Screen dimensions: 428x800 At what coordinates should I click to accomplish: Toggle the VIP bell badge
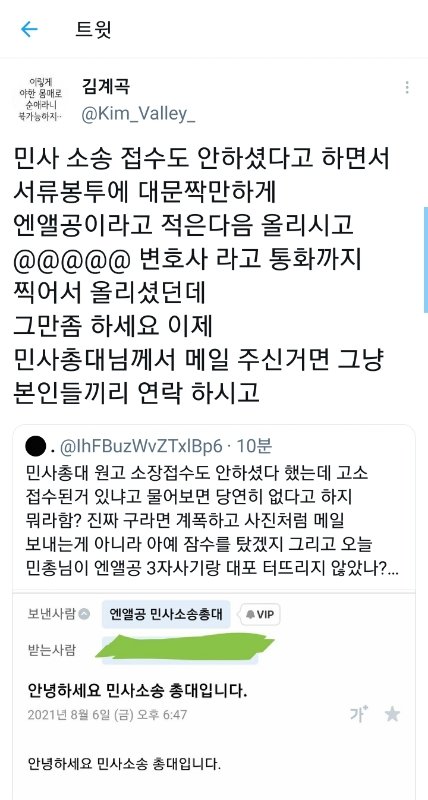tap(259, 614)
